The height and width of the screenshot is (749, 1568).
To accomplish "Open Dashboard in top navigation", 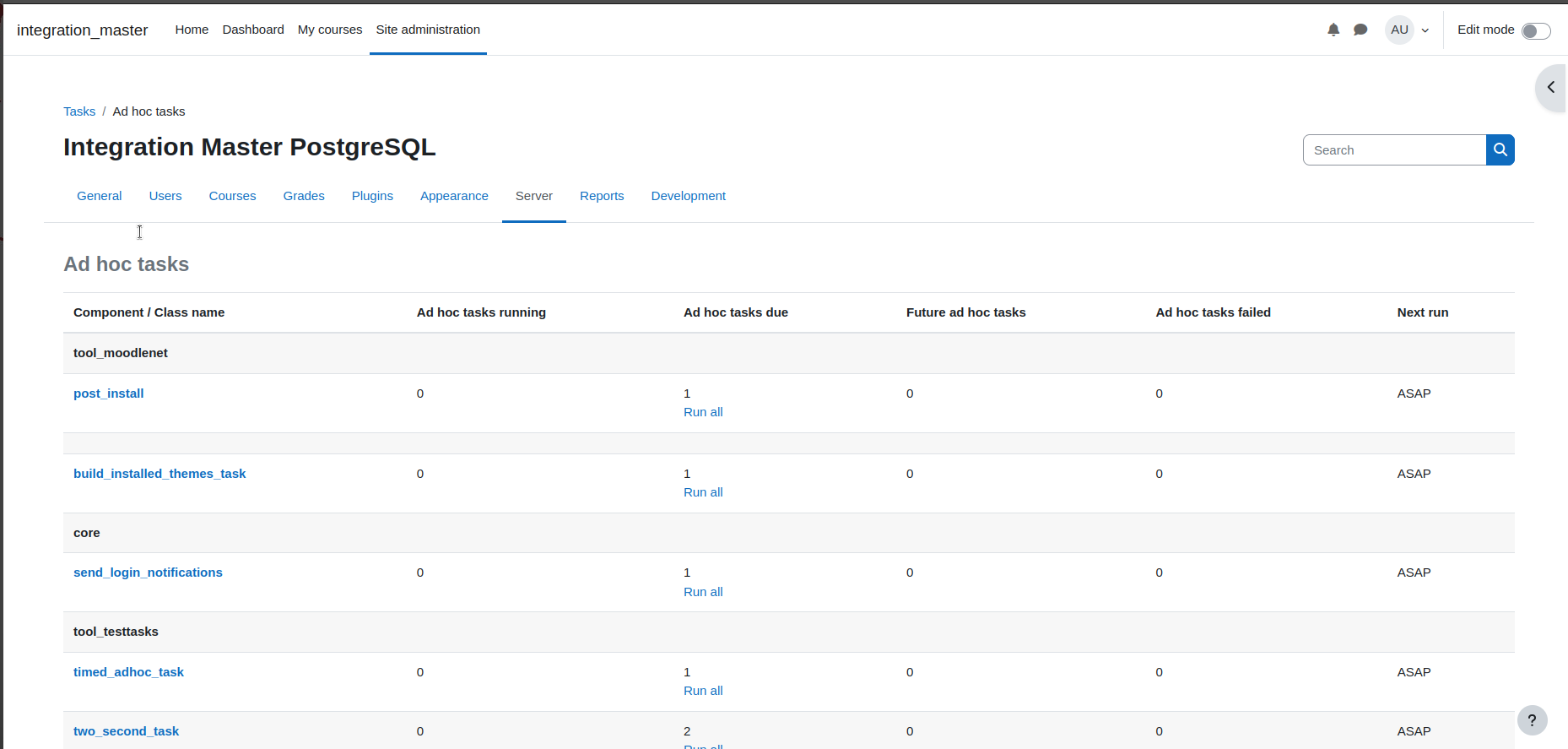I will [253, 30].
